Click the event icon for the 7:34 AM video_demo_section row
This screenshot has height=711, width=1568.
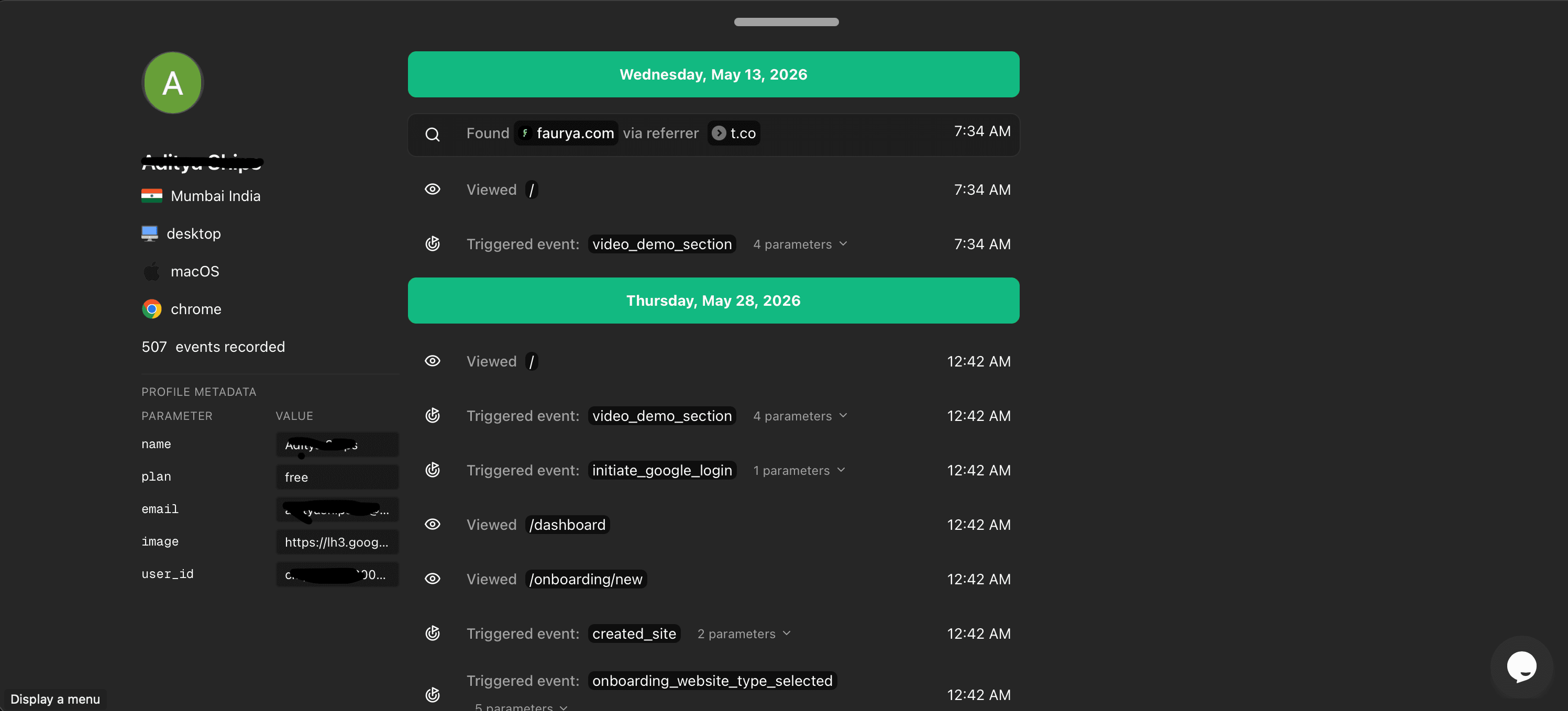click(x=432, y=244)
